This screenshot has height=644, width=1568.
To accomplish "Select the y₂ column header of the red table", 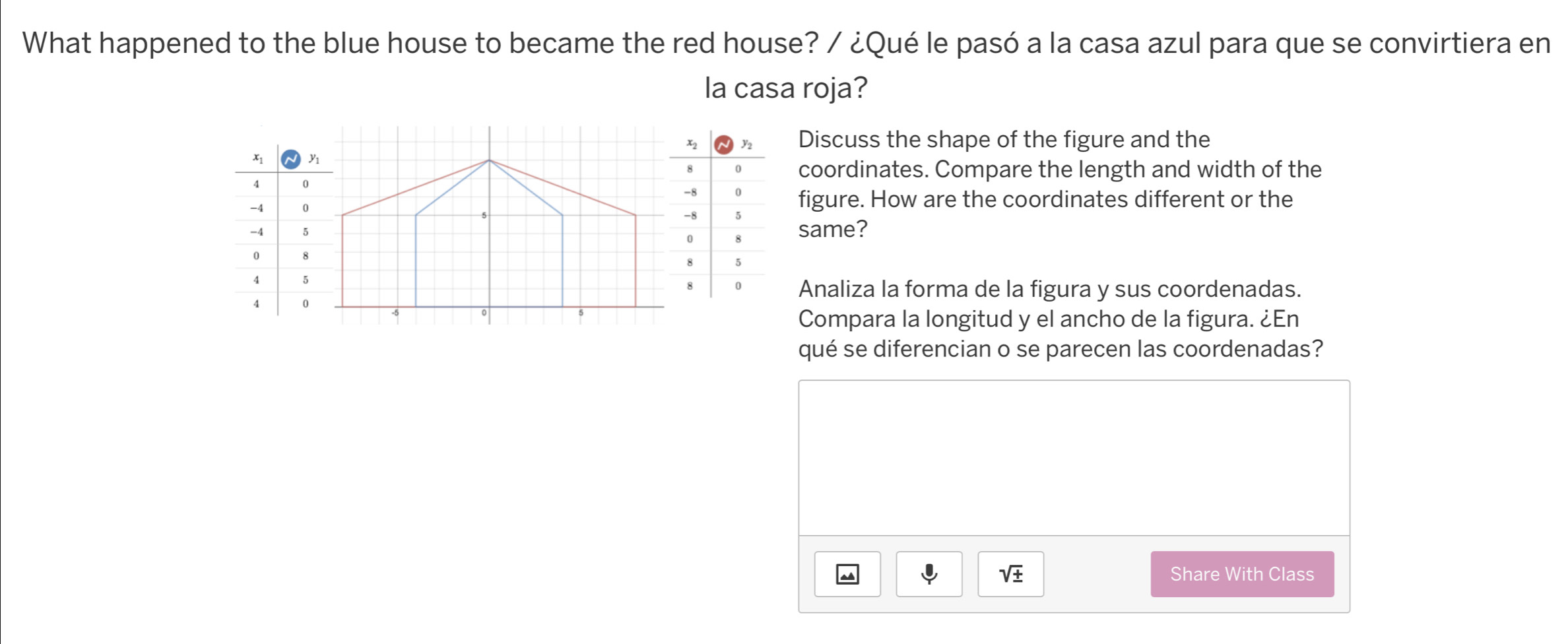I will [x=746, y=144].
